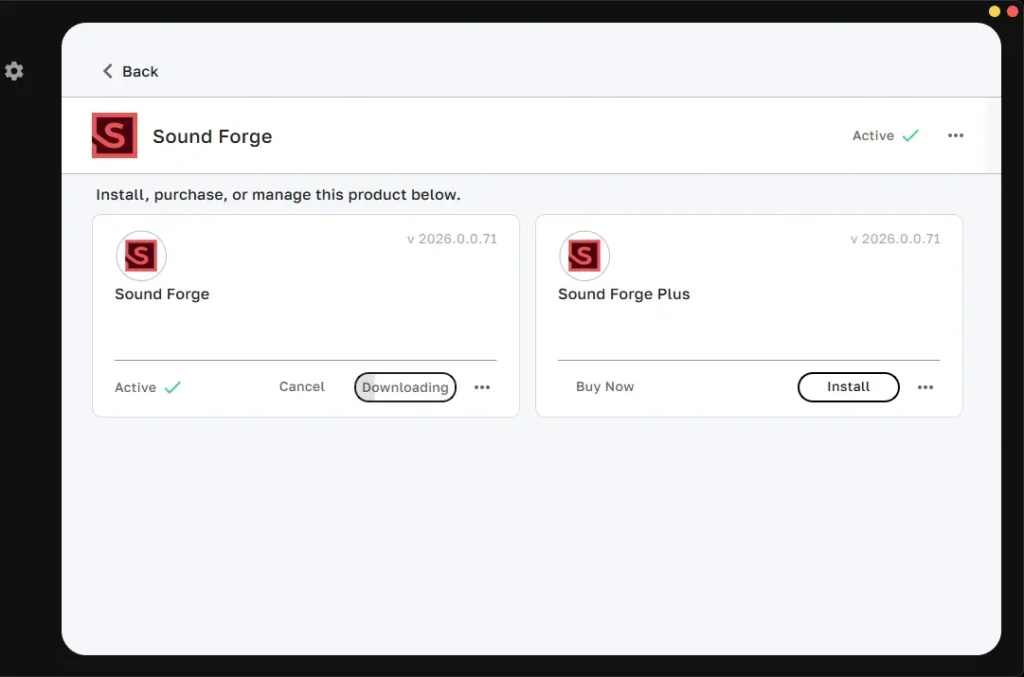Click the Sound Forge Plus card icon
The width and height of the screenshot is (1024, 677).
584,255
